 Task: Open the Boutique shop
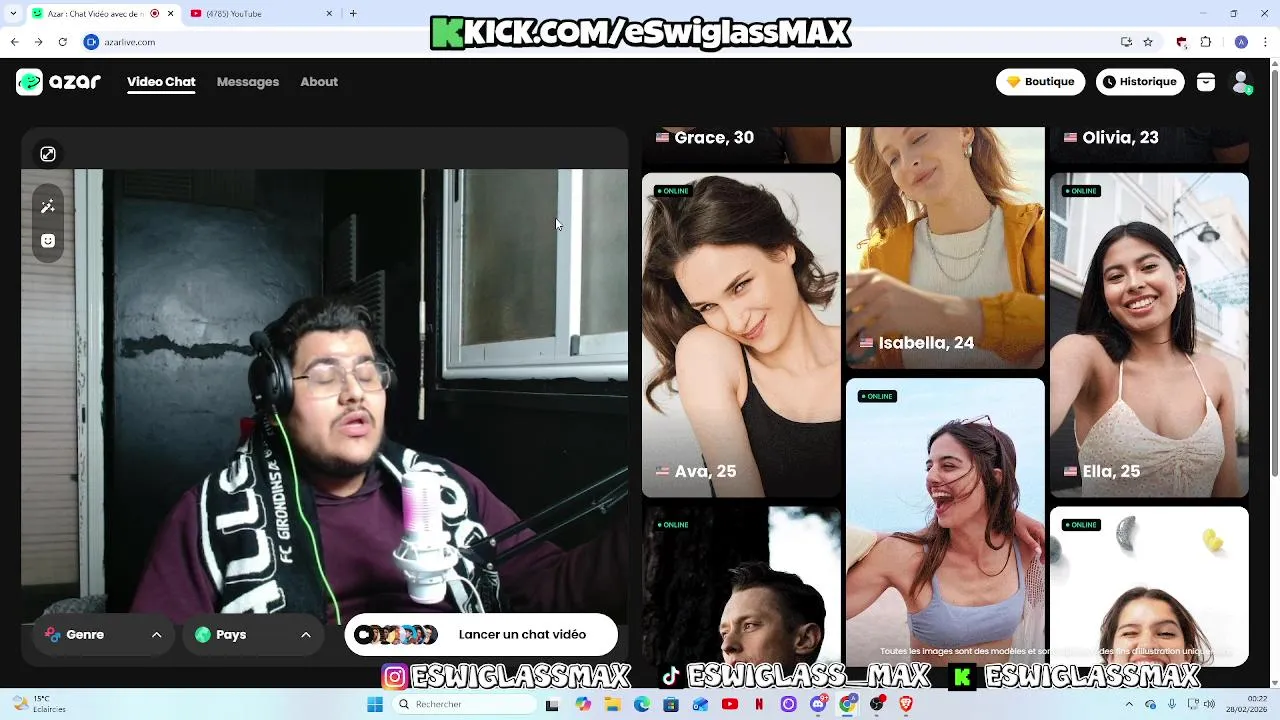1040,82
